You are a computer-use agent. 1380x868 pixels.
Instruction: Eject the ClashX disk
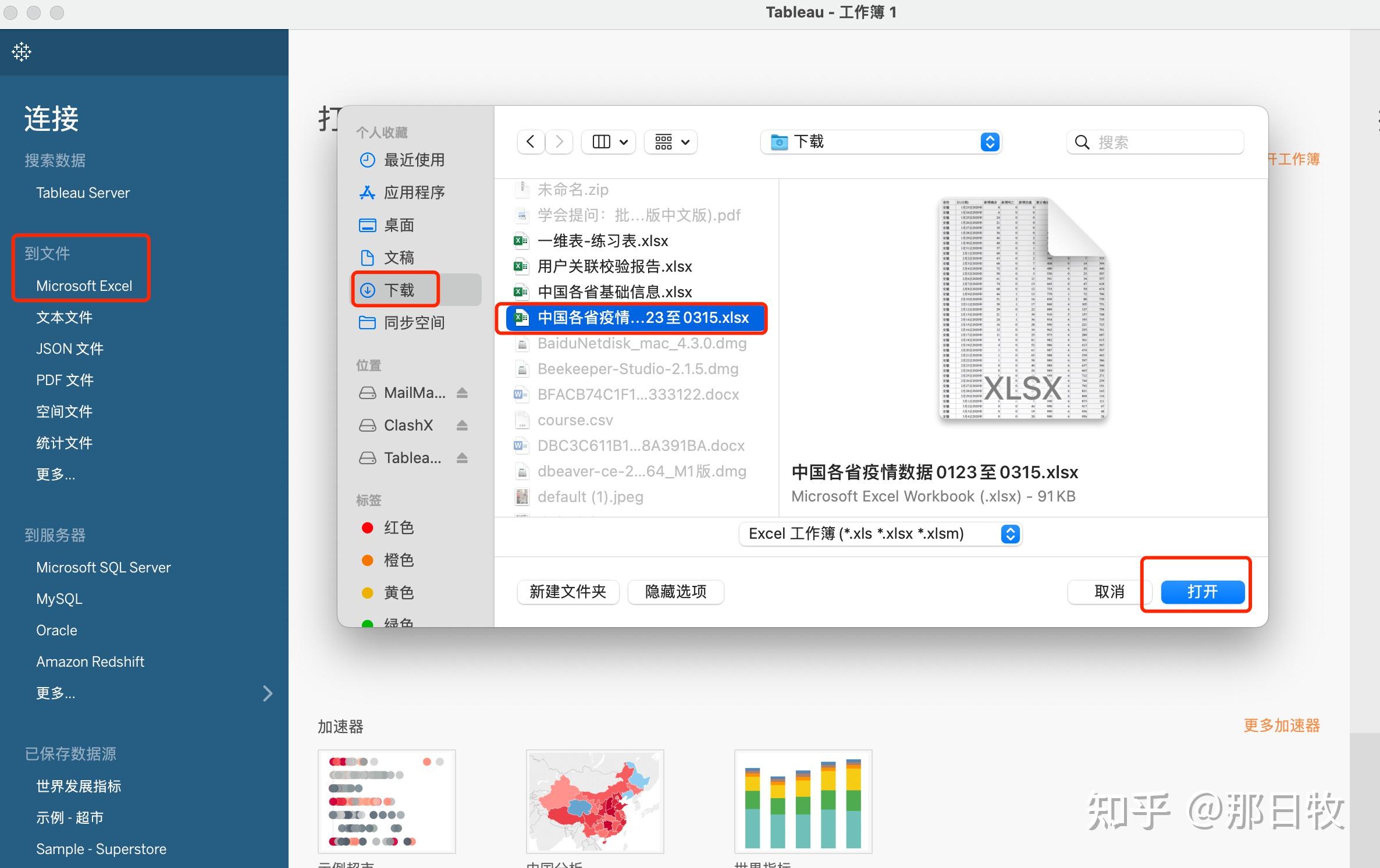[x=463, y=425]
